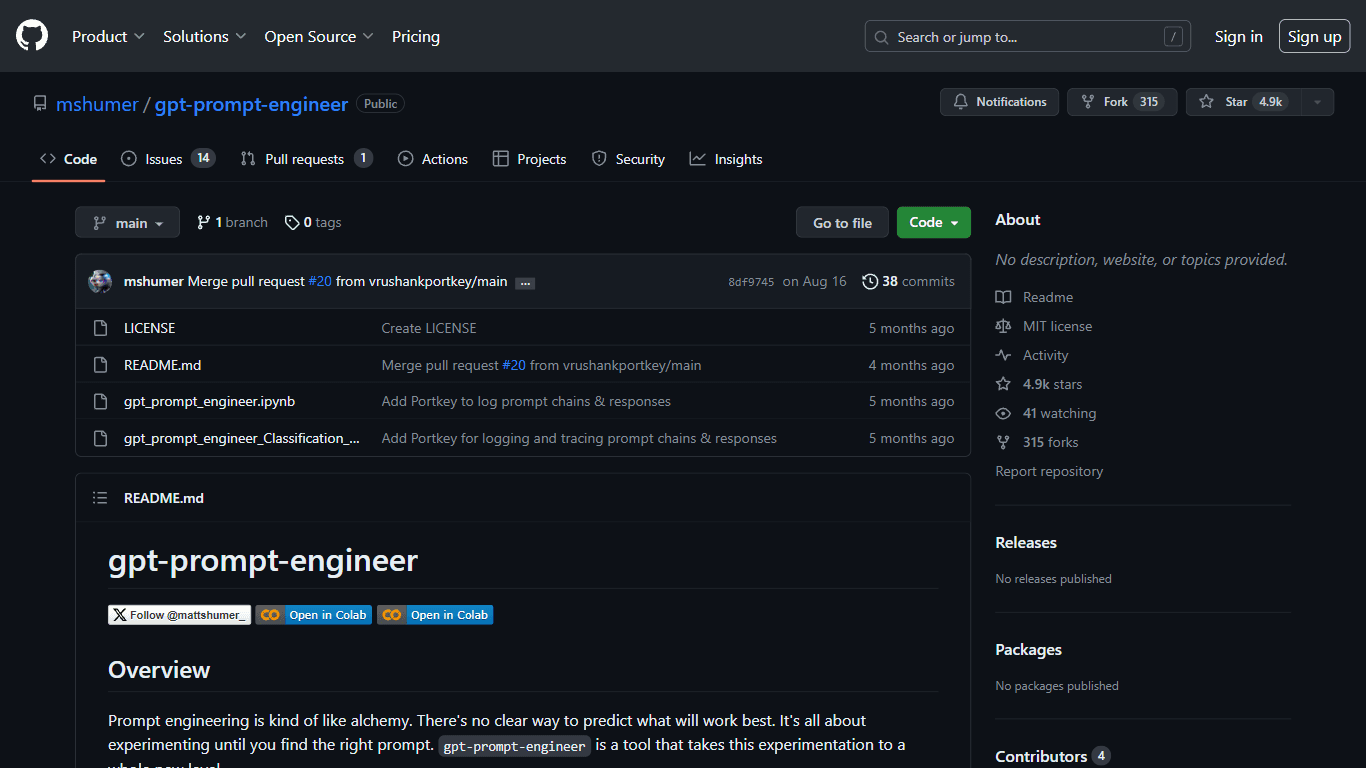The height and width of the screenshot is (768, 1366).
Task: Open the Projects tab
Action: [x=530, y=159]
